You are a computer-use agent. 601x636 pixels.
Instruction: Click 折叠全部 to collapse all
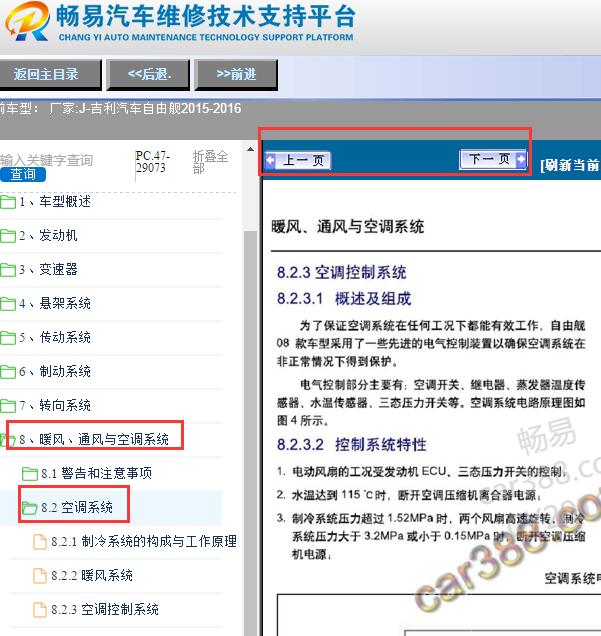point(210,162)
